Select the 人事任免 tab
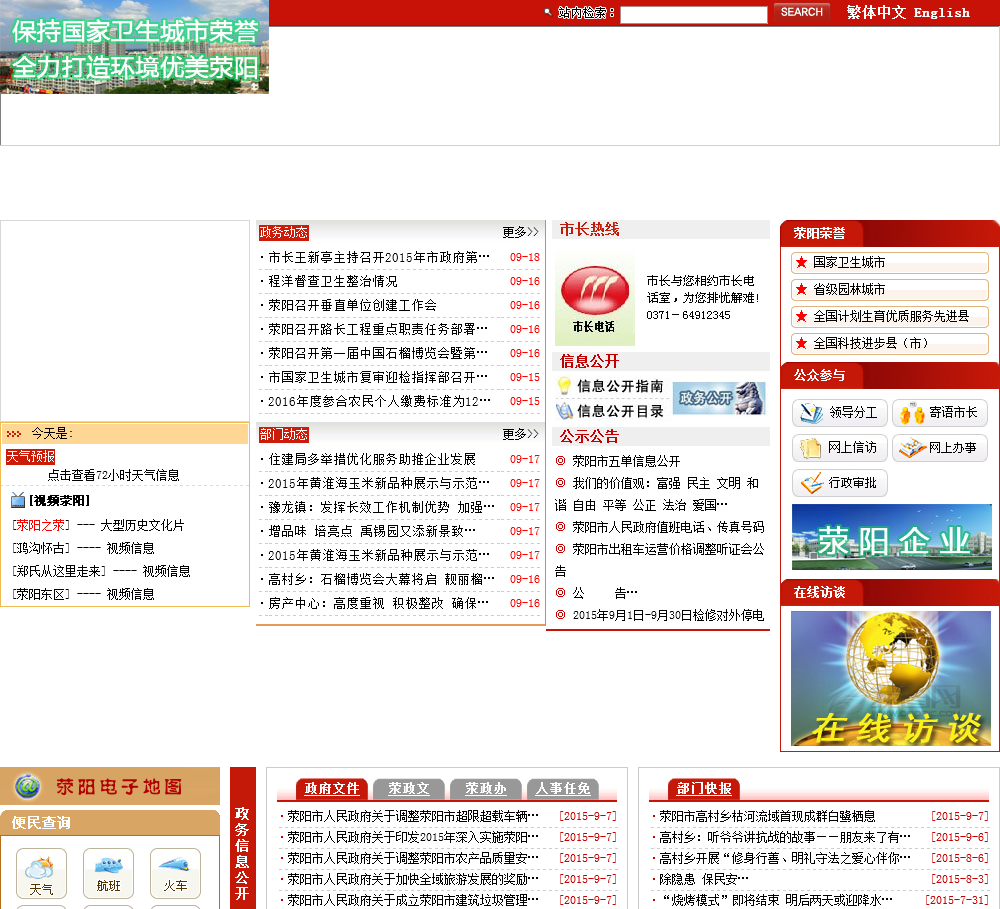This screenshot has height=909, width=1000. pos(562,789)
